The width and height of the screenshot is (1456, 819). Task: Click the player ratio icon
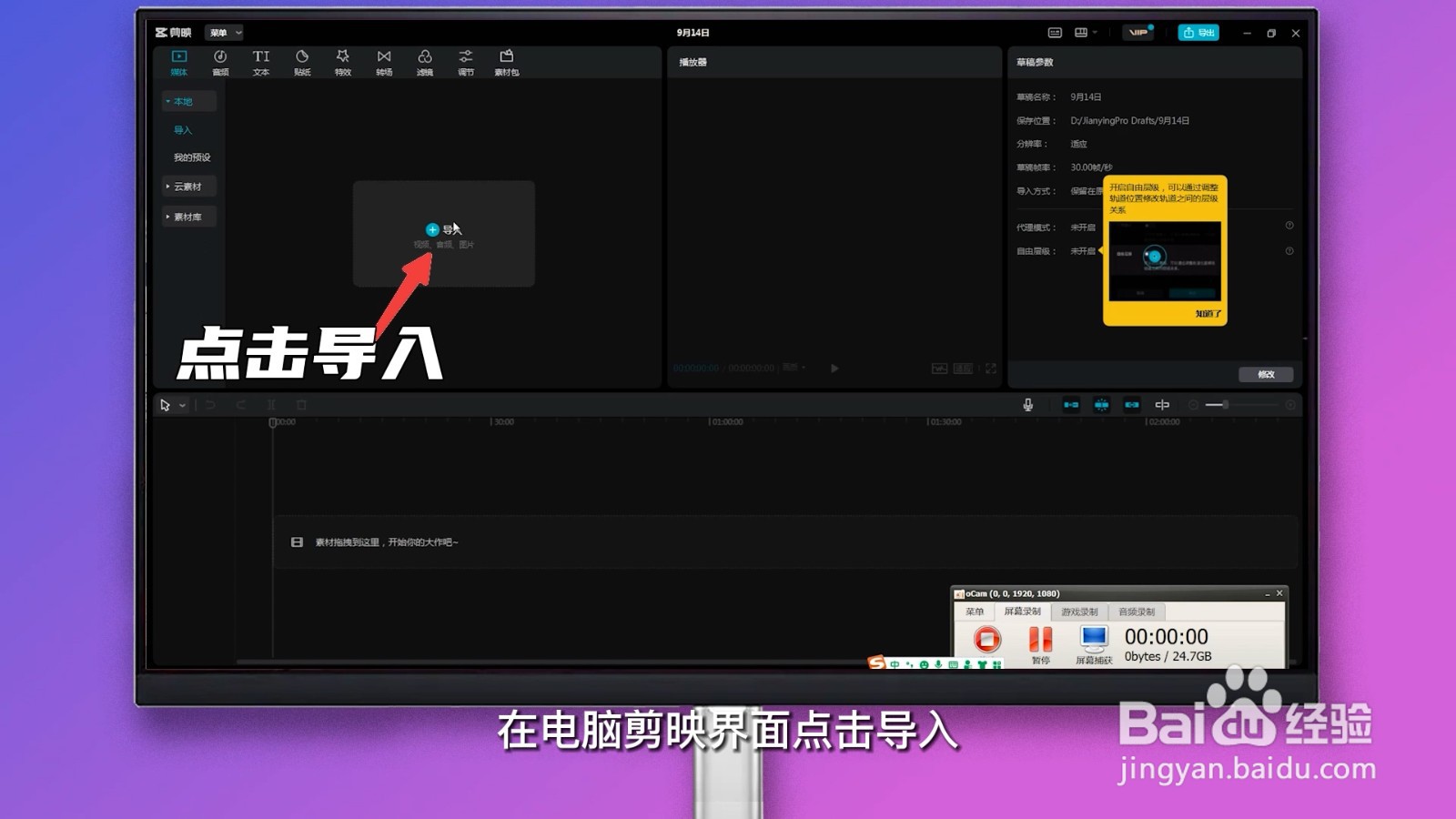pyautogui.click(x=963, y=369)
